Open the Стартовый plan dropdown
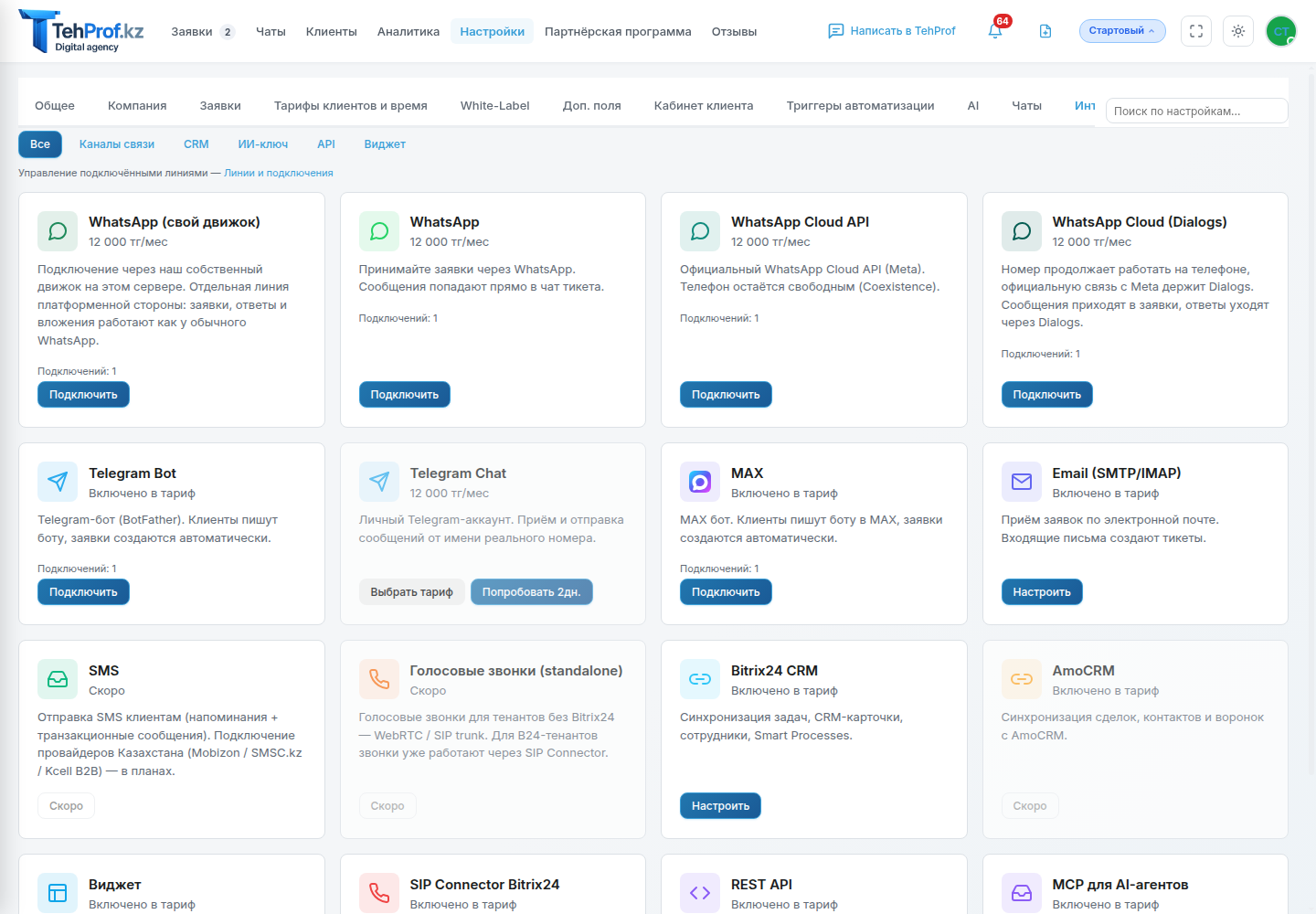The image size is (1316, 914). (1122, 31)
